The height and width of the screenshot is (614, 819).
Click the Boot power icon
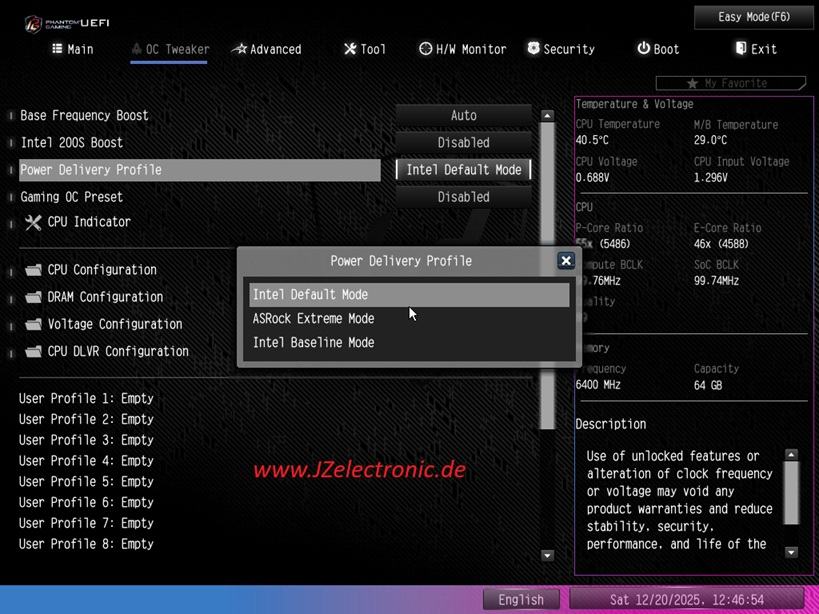643,49
